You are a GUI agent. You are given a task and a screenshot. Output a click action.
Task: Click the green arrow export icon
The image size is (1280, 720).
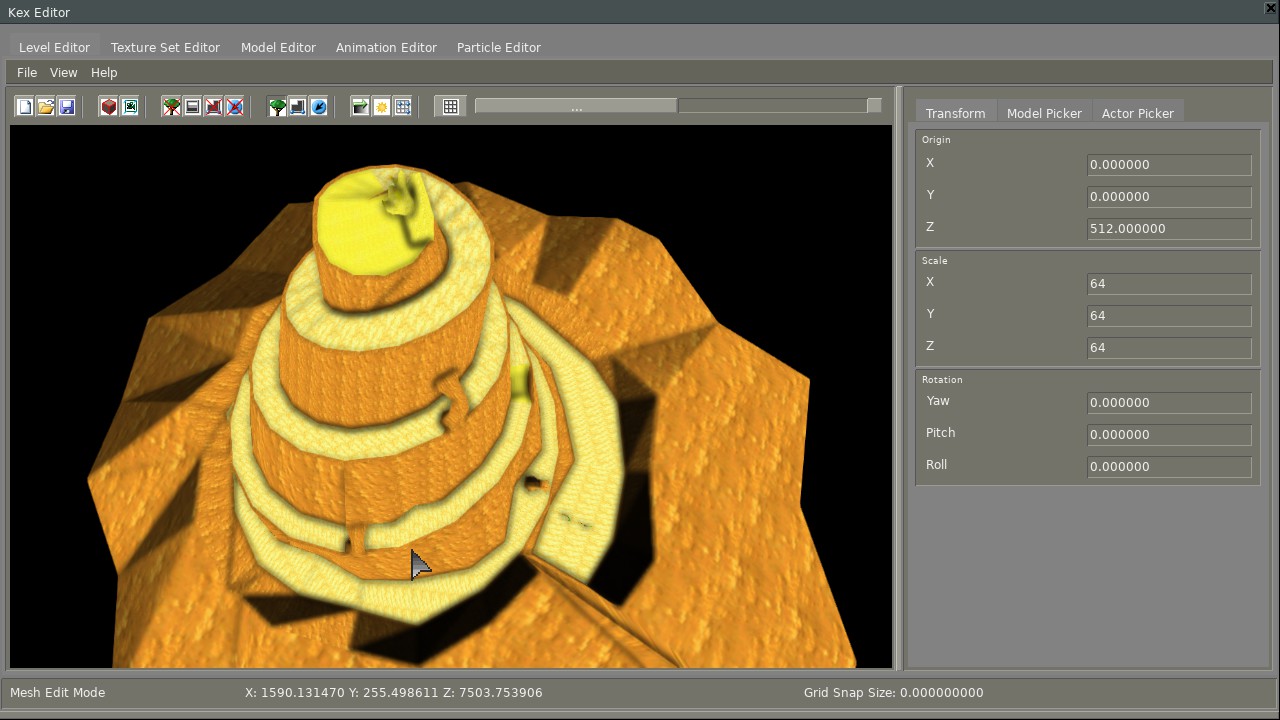[x=360, y=107]
